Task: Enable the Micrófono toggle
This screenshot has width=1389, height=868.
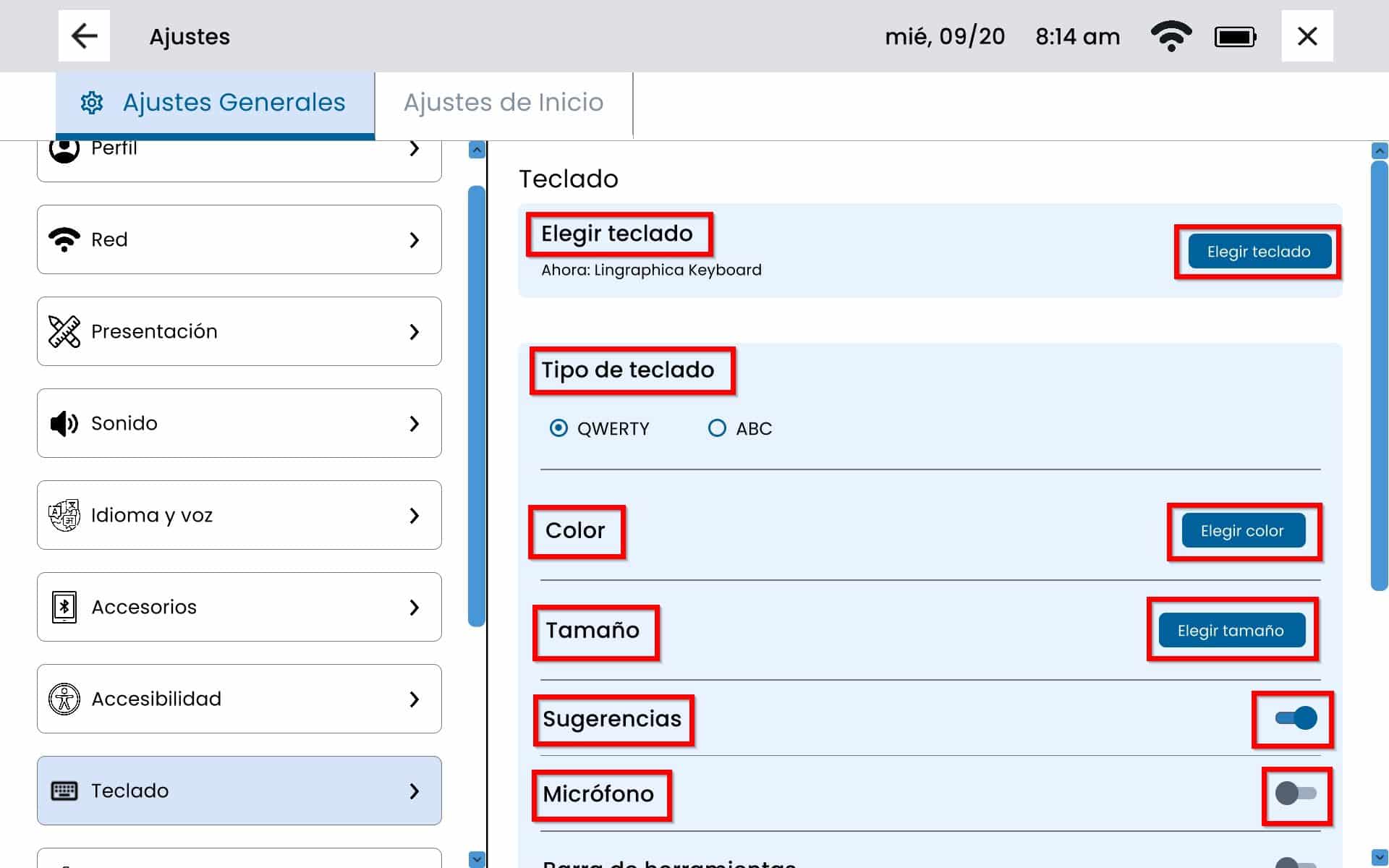Action: 1296,793
